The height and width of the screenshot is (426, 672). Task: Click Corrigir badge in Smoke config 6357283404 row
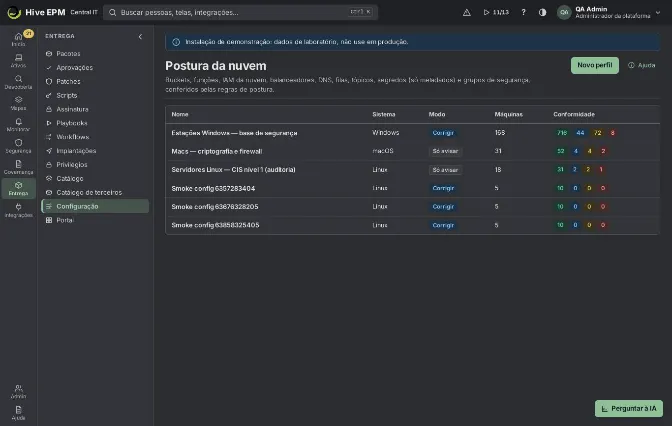[443, 188]
